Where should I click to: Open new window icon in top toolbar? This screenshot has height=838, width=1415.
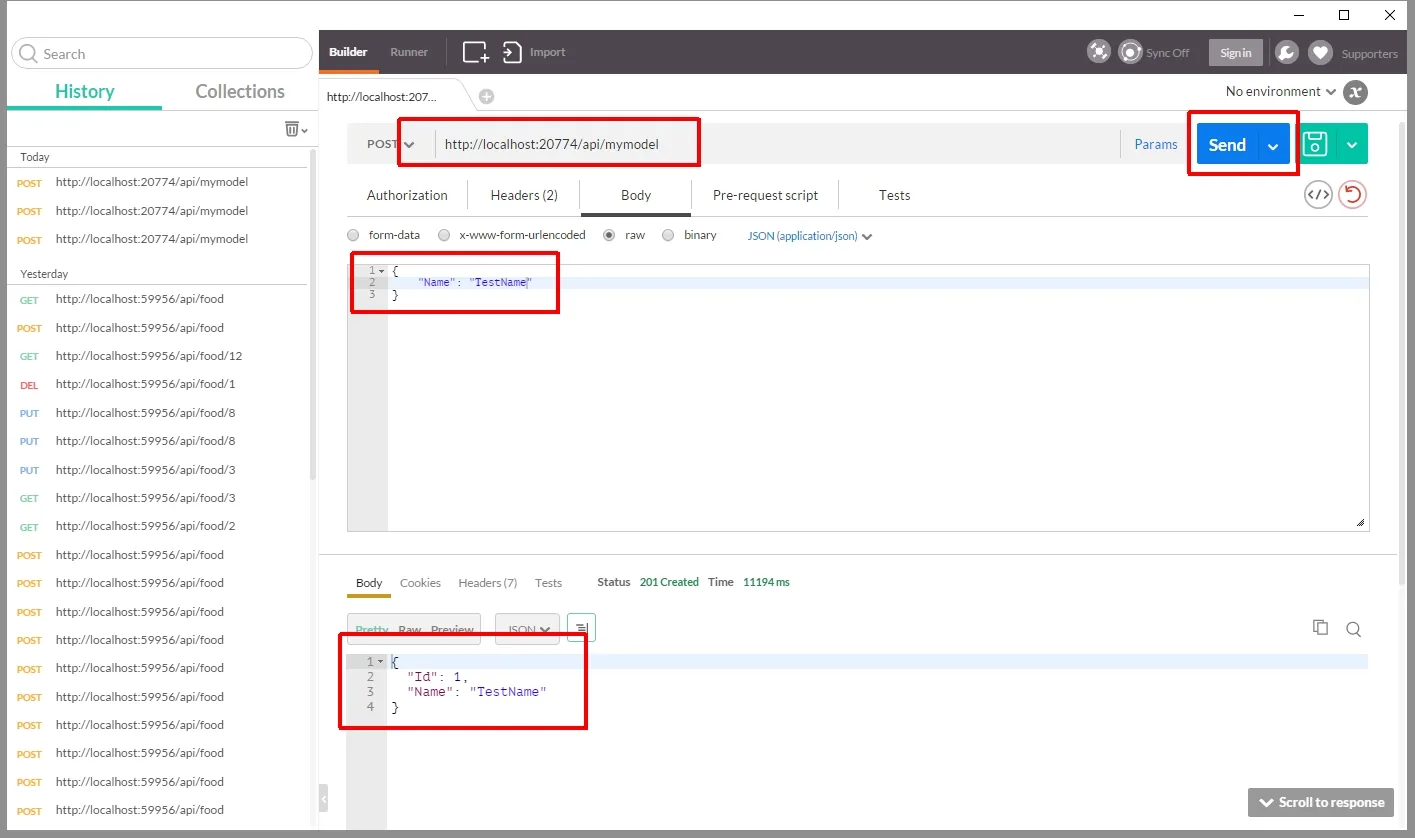coord(475,52)
